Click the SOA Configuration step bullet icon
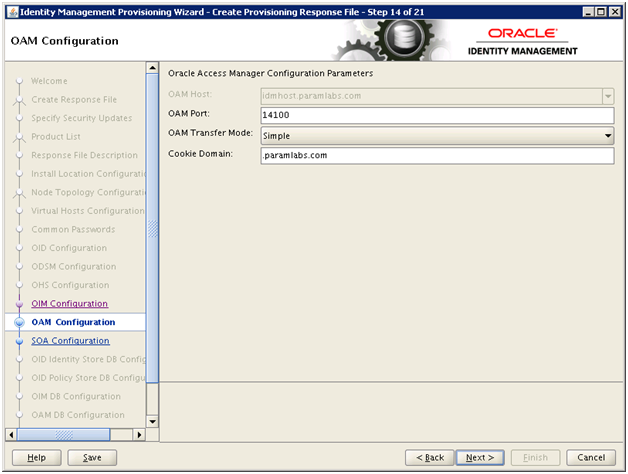This screenshot has width=628, height=474. pos(19,341)
